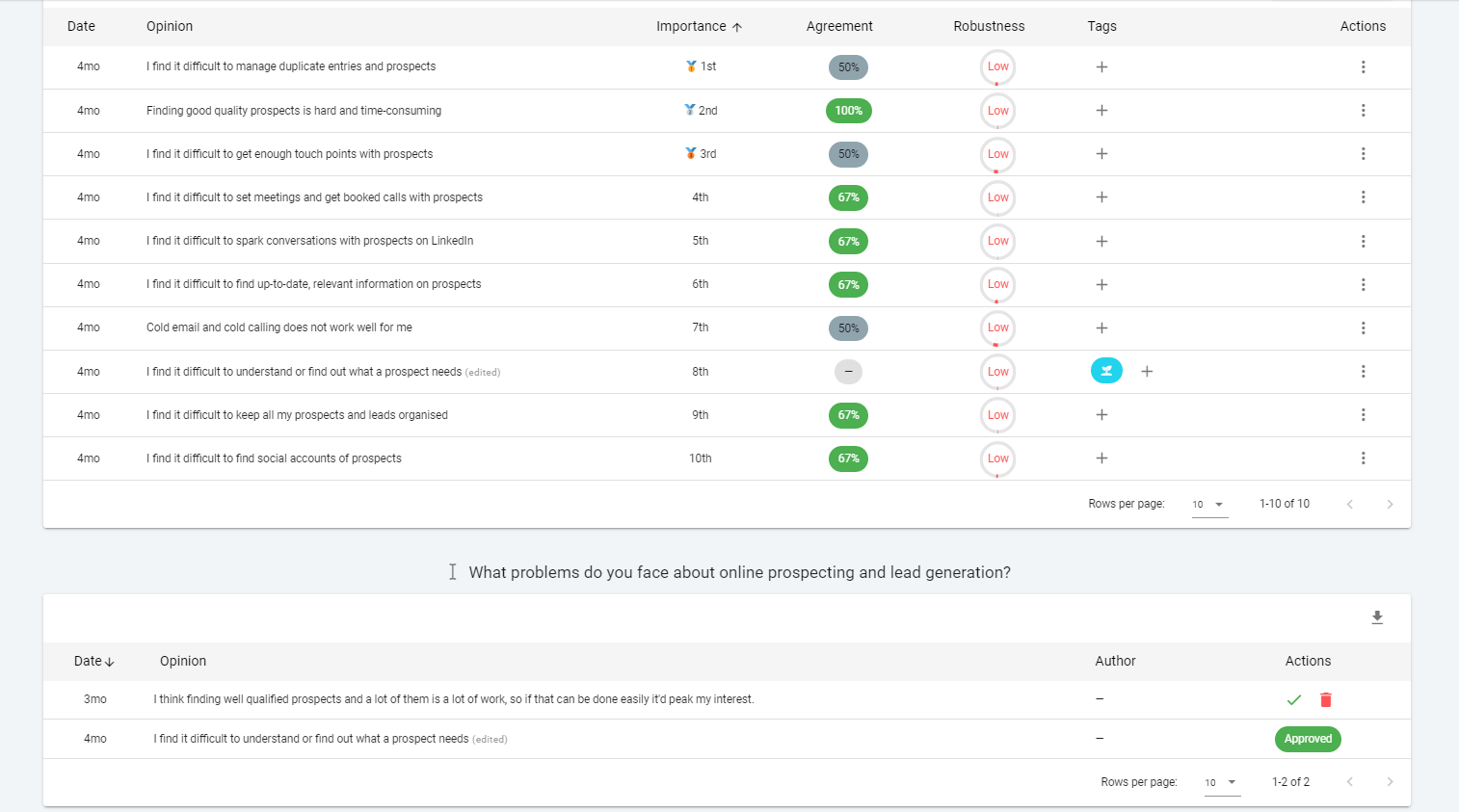
Task: Click upper table Opinion column header
Action: point(170,26)
